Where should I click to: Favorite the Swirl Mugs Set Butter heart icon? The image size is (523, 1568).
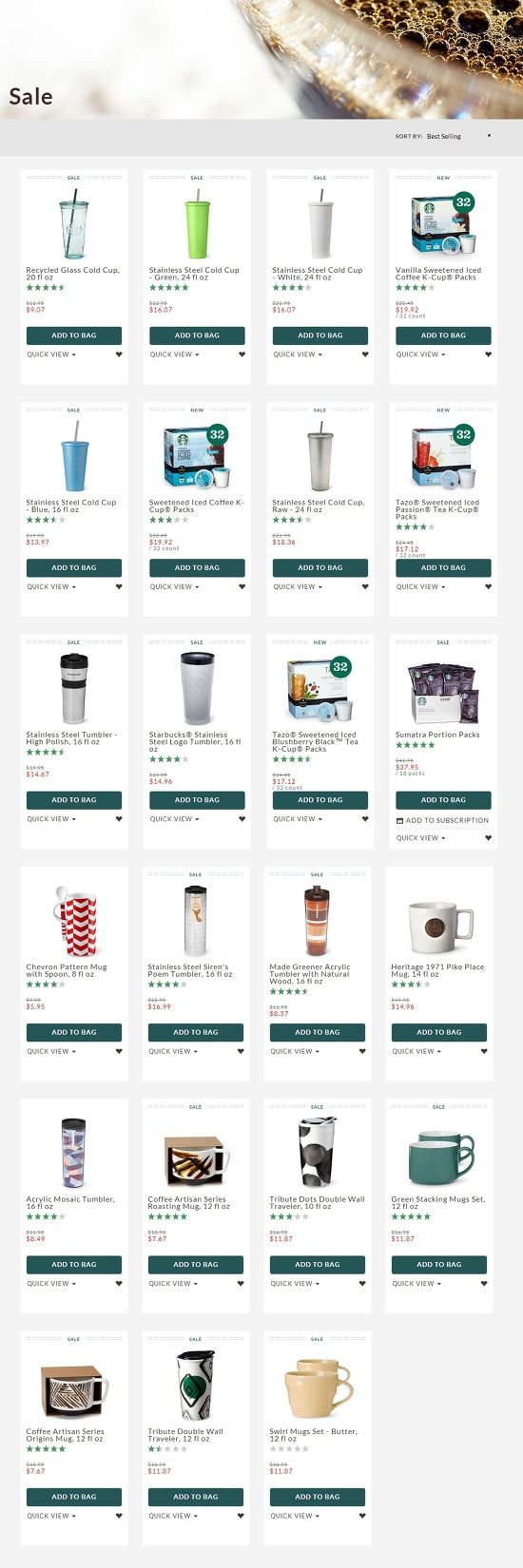click(362, 1516)
